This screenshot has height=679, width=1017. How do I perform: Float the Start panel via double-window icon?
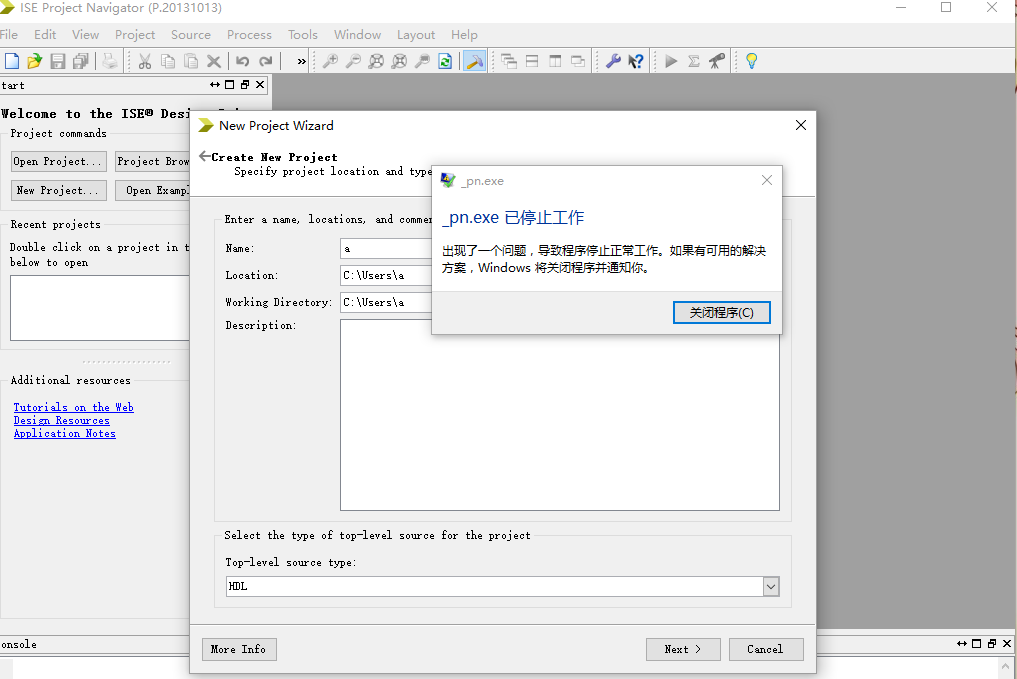click(245, 84)
